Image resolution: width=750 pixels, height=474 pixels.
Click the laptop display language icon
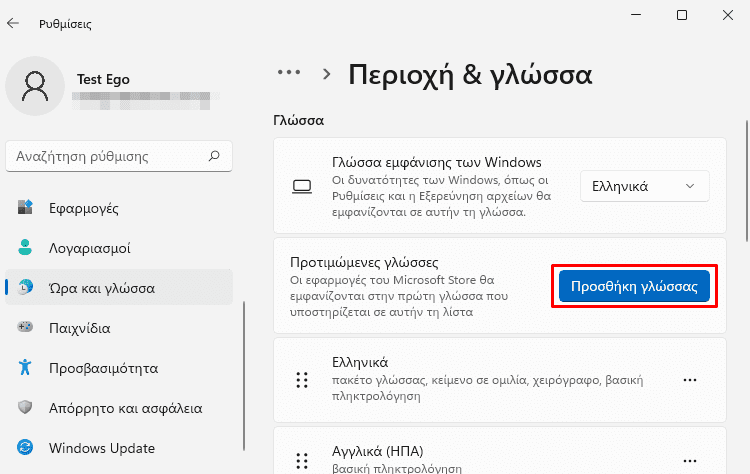(x=302, y=187)
